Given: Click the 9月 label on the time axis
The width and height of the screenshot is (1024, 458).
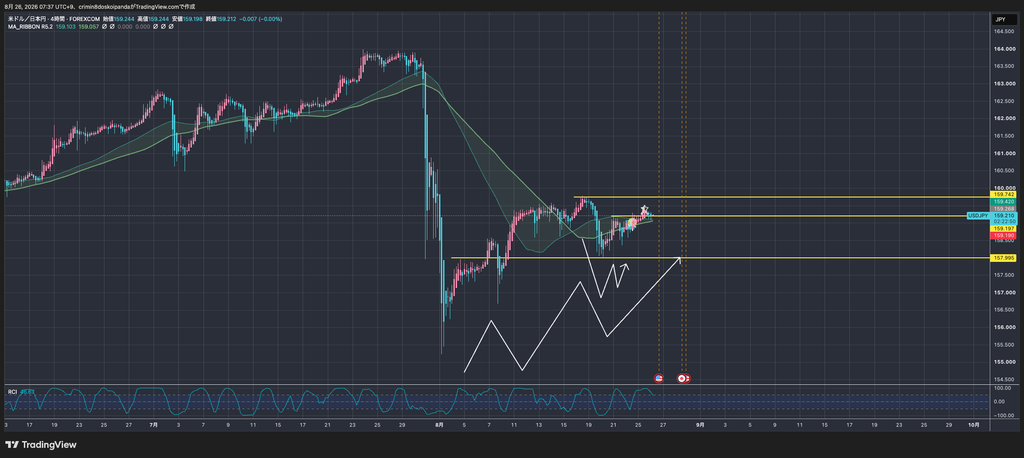Looking at the screenshot, I should 700,424.
